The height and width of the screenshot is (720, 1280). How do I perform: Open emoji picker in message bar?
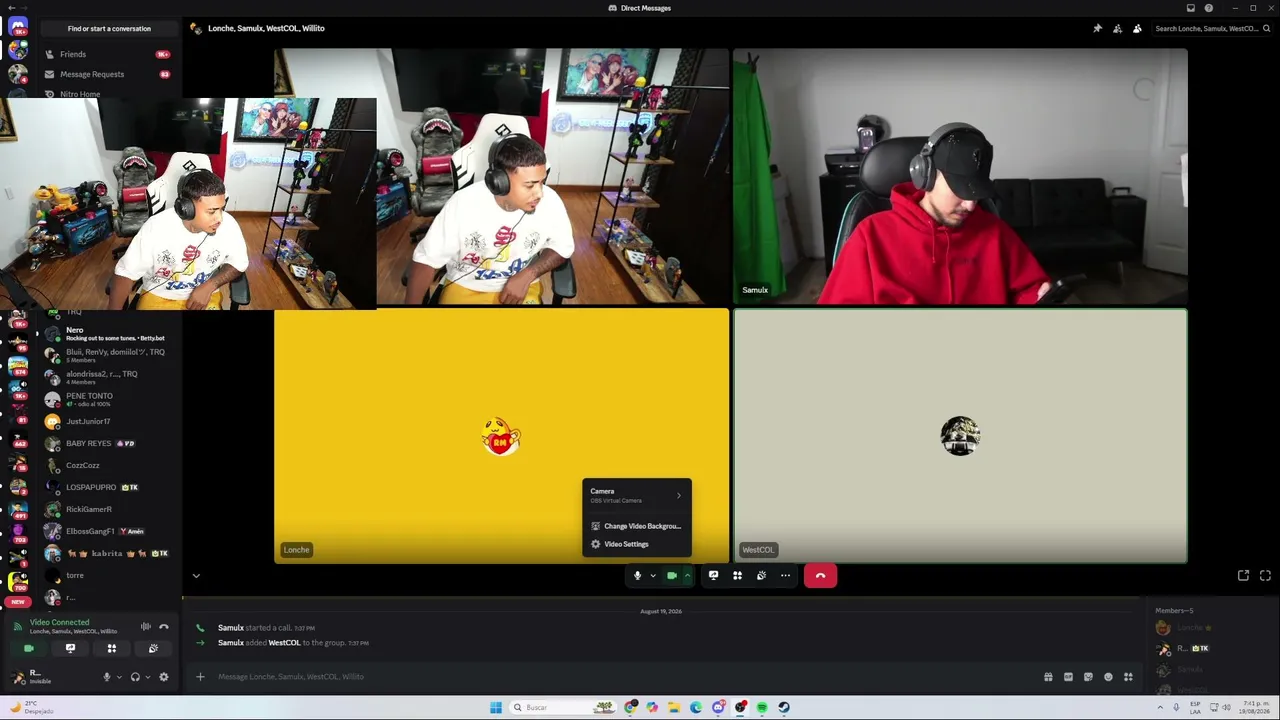click(1108, 677)
